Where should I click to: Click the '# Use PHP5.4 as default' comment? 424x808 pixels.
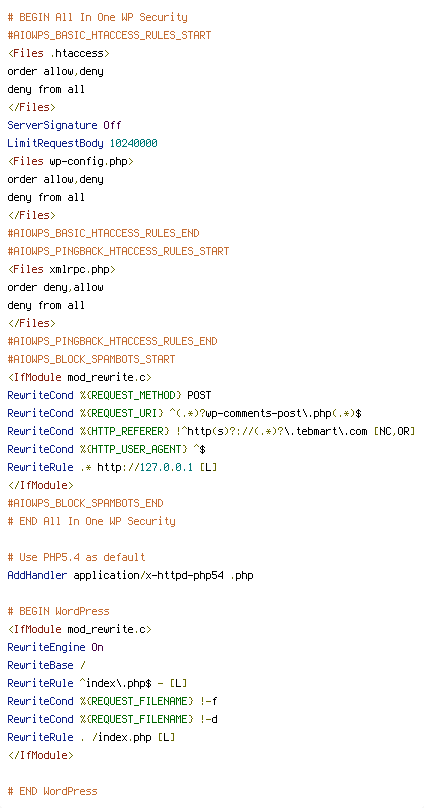(x=76, y=557)
